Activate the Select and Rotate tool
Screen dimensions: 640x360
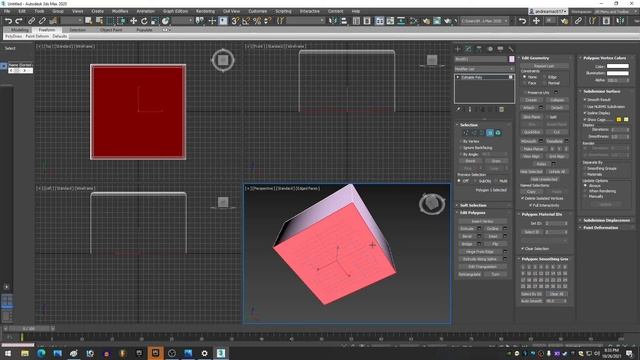pyautogui.click(x=144, y=21)
